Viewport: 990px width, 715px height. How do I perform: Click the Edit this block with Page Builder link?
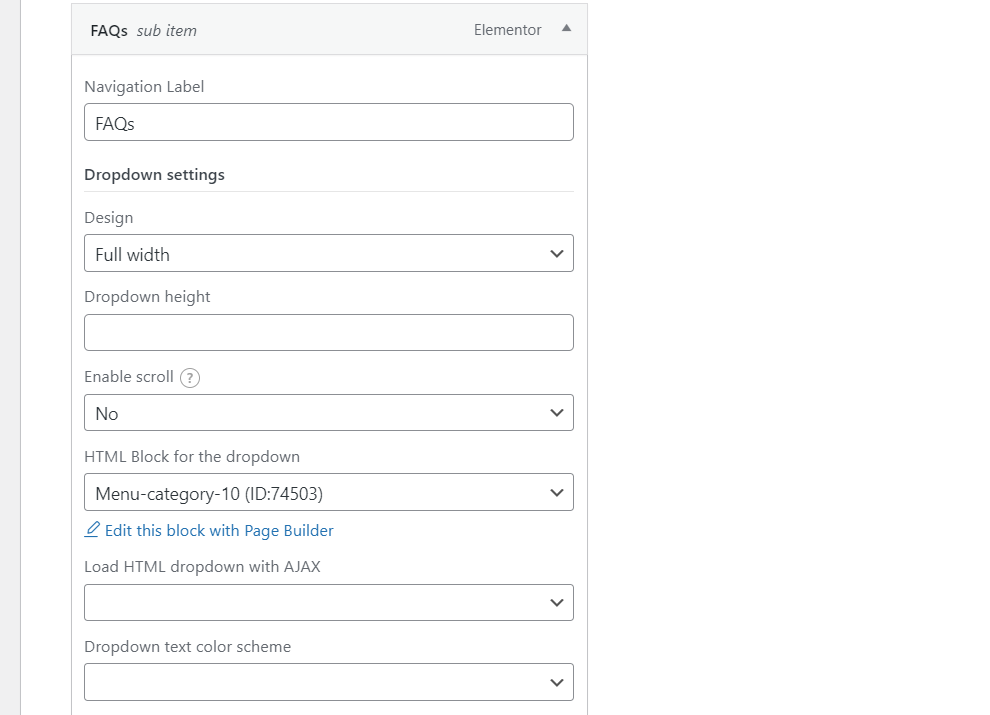pos(219,531)
